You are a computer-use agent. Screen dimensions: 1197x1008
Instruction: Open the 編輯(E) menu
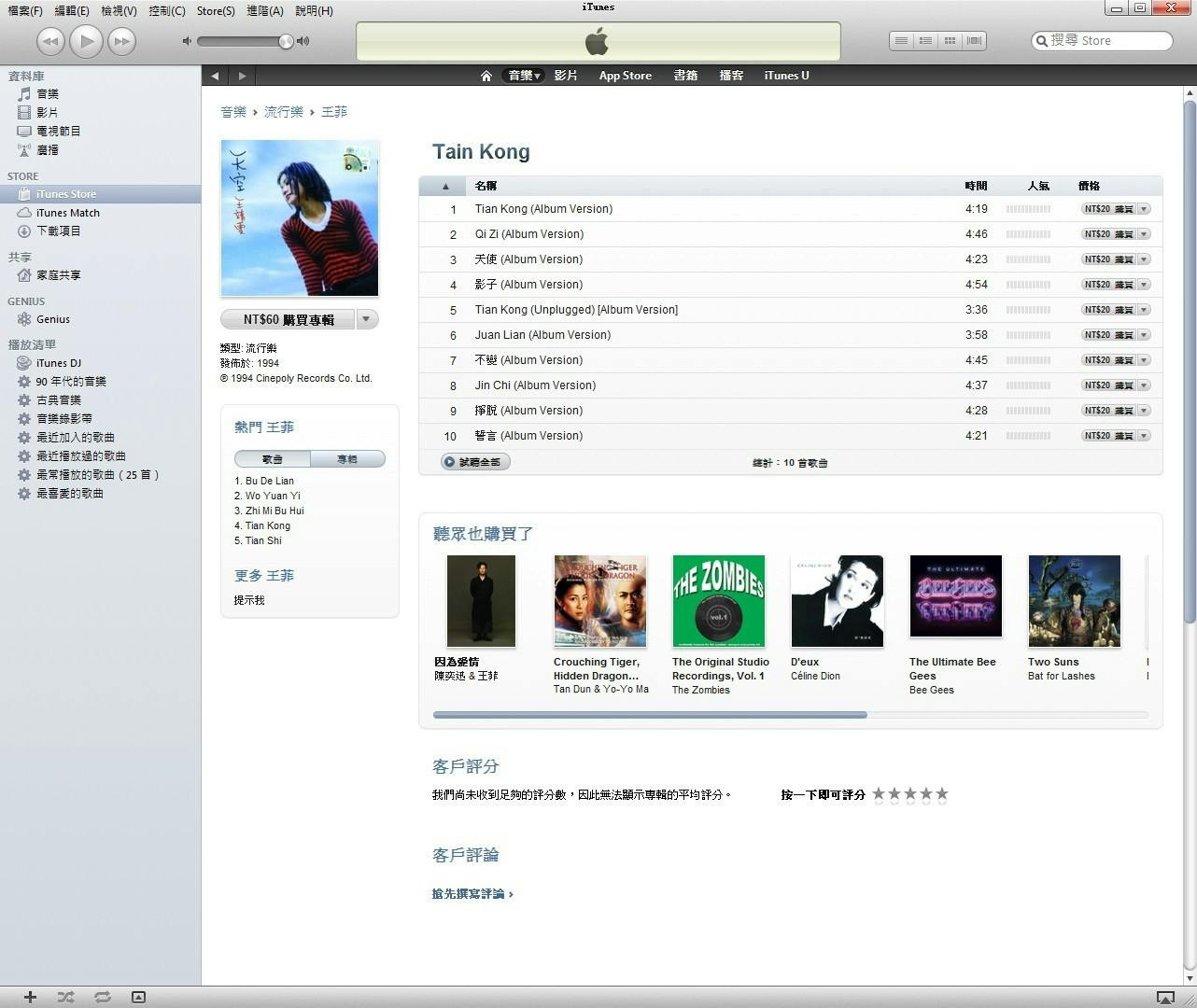[x=72, y=11]
